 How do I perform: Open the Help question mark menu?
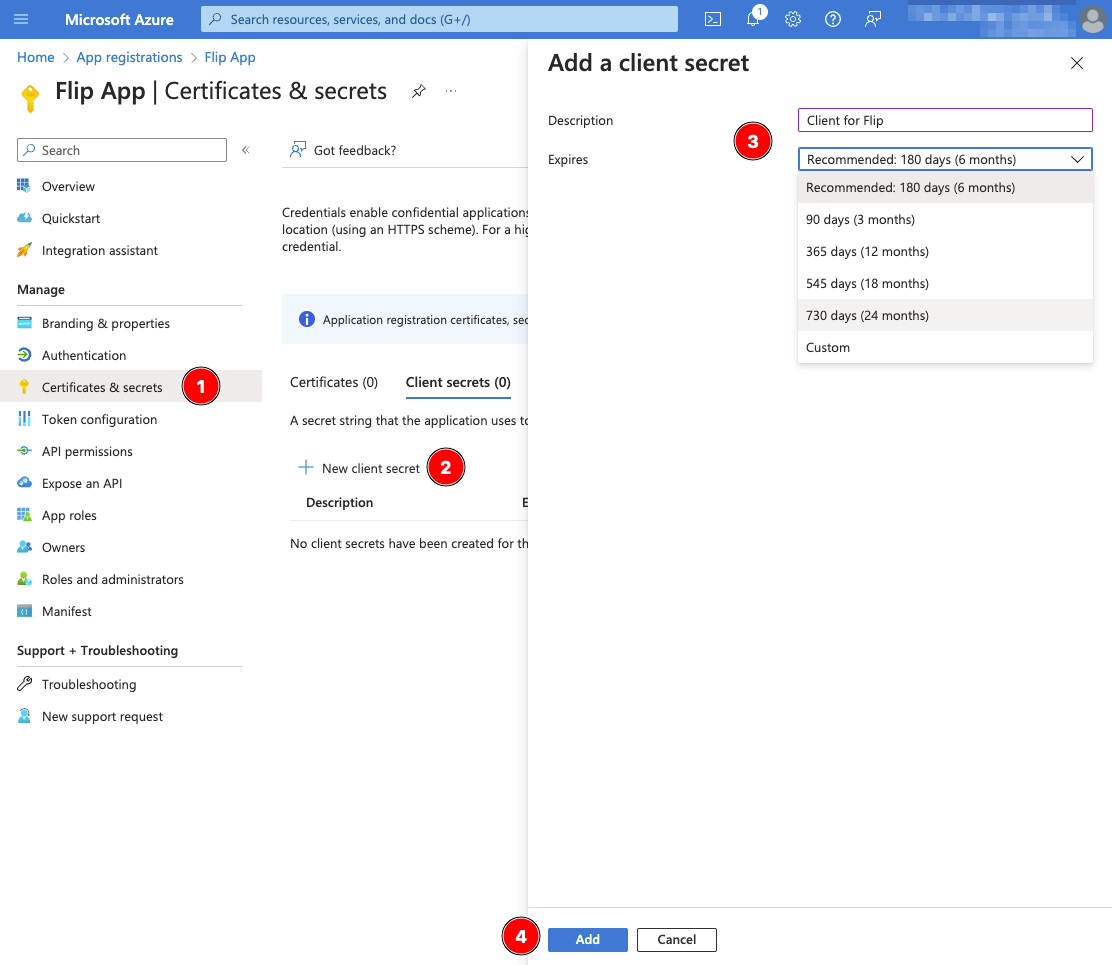833,19
